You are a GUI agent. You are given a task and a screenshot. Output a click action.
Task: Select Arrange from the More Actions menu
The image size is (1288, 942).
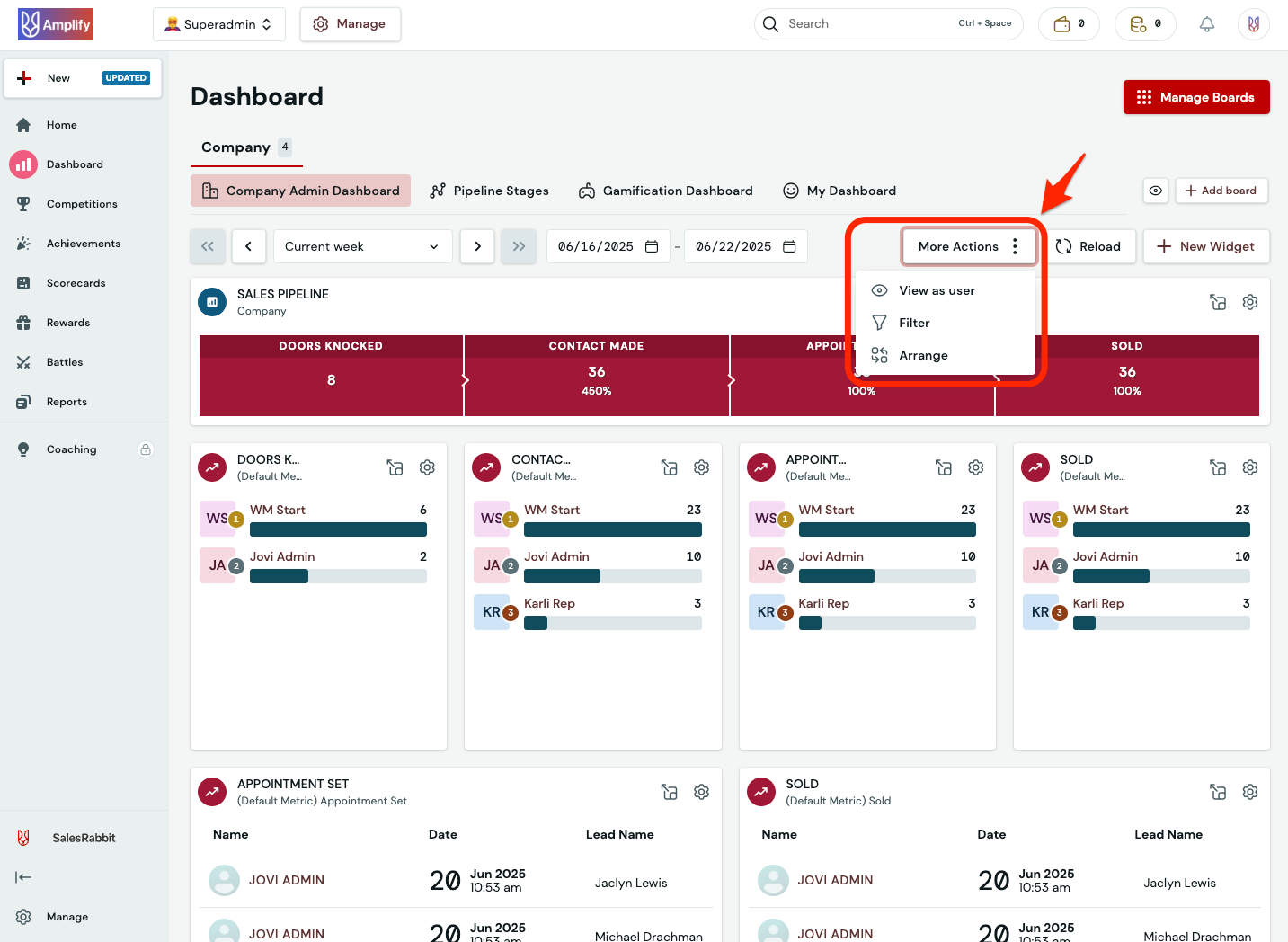(x=922, y=355)
